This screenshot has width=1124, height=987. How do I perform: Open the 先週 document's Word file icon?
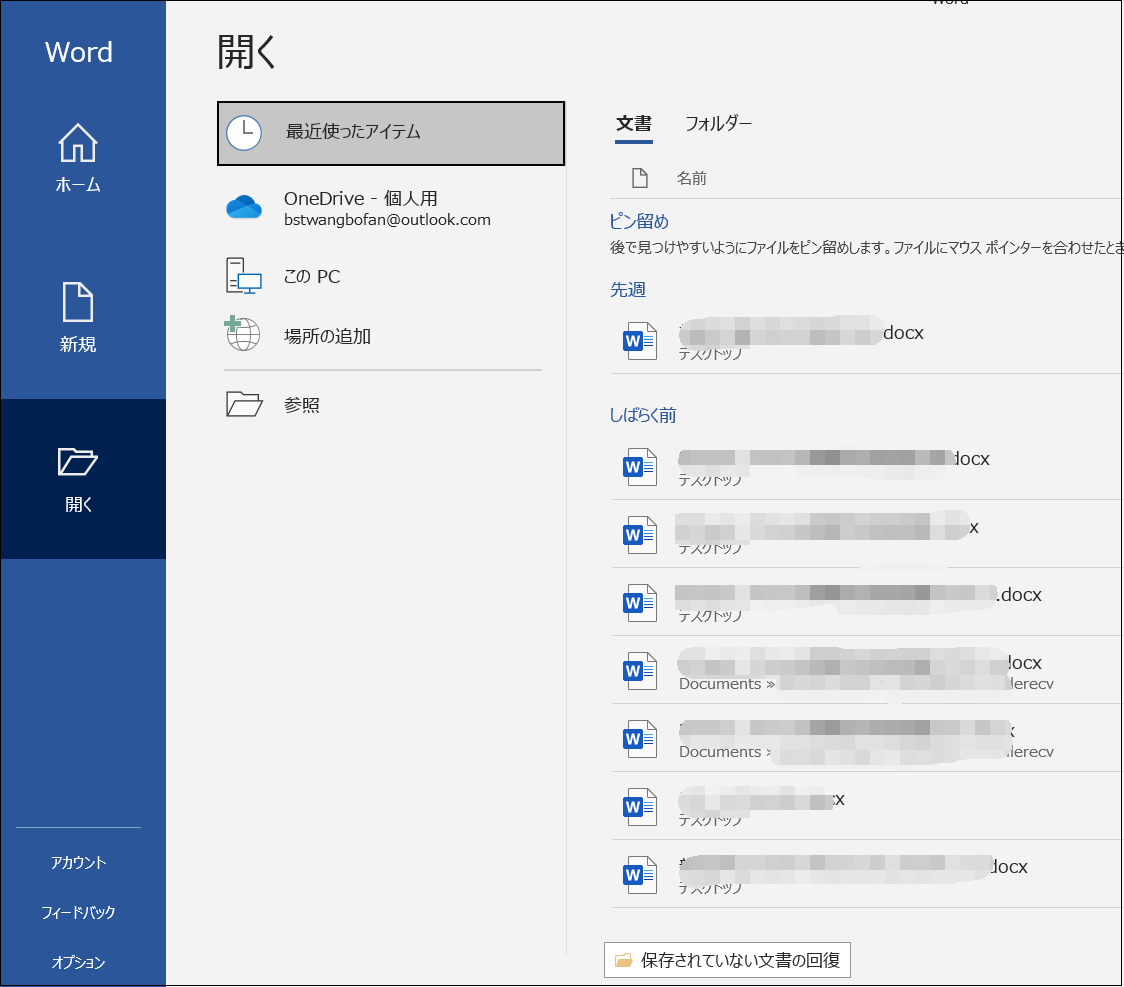click(640, 341)
